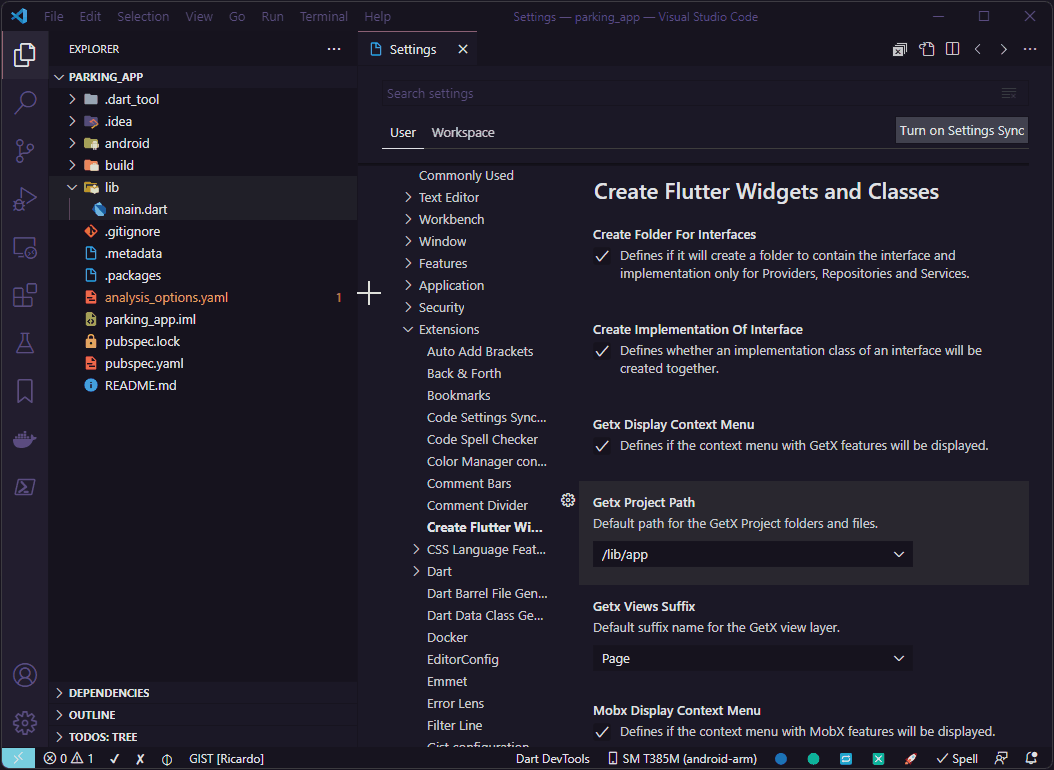Viewport: 1054px width, 770px height.
Task: Open the Getx Project Path dropdown
Action: coord(753,554)
